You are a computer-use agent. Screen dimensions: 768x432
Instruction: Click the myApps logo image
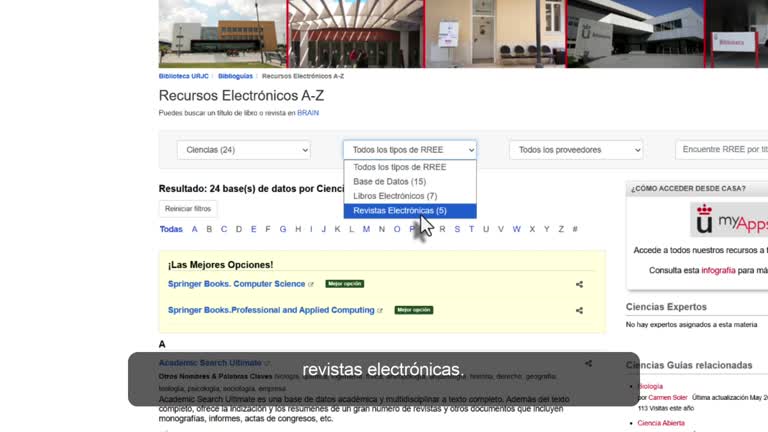tap(730, 220)
